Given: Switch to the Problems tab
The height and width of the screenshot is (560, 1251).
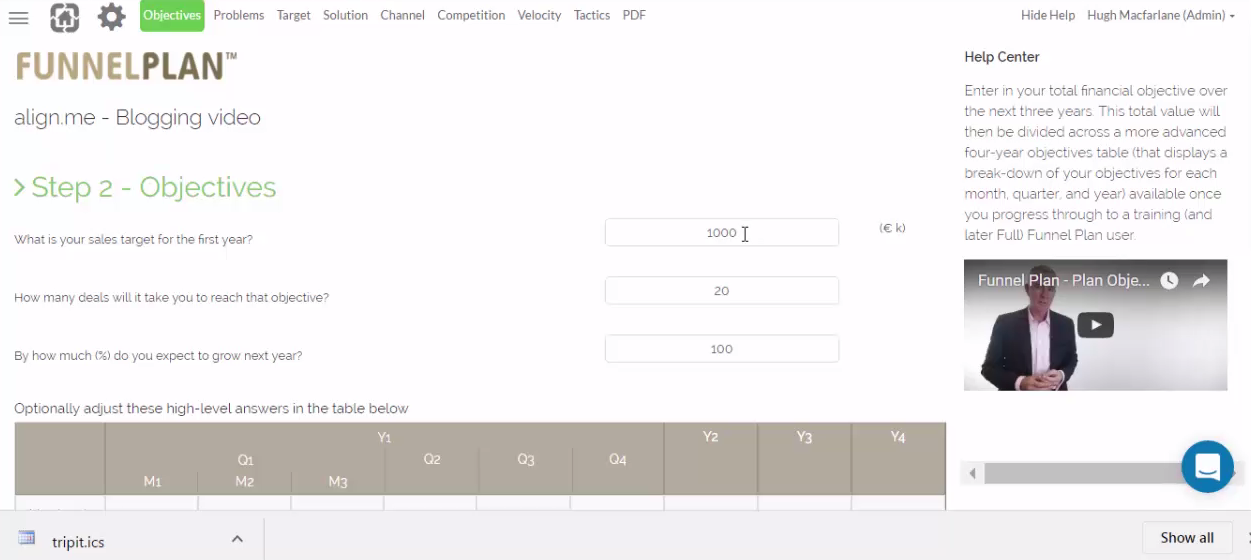Looking at the screenshot, I should pyautogui.click(x=239, y=15).
